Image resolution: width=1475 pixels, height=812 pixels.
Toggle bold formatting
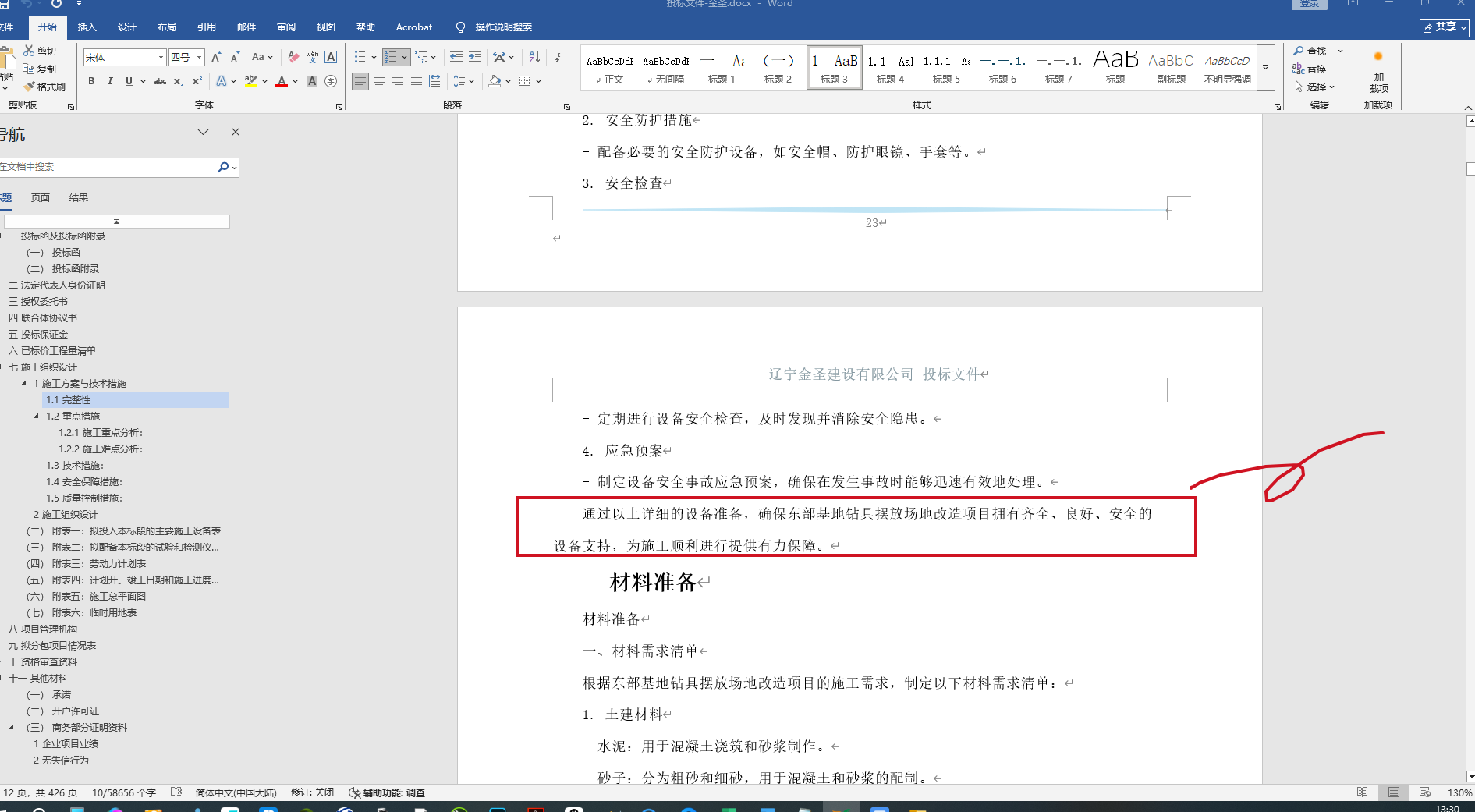point(91,81)
